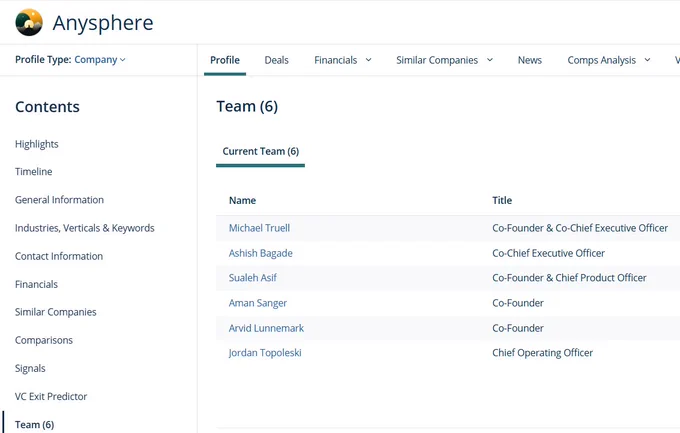Jump to Contact Information section
The width and height of the screenshot is (680, 433).
tap(59, 256)
